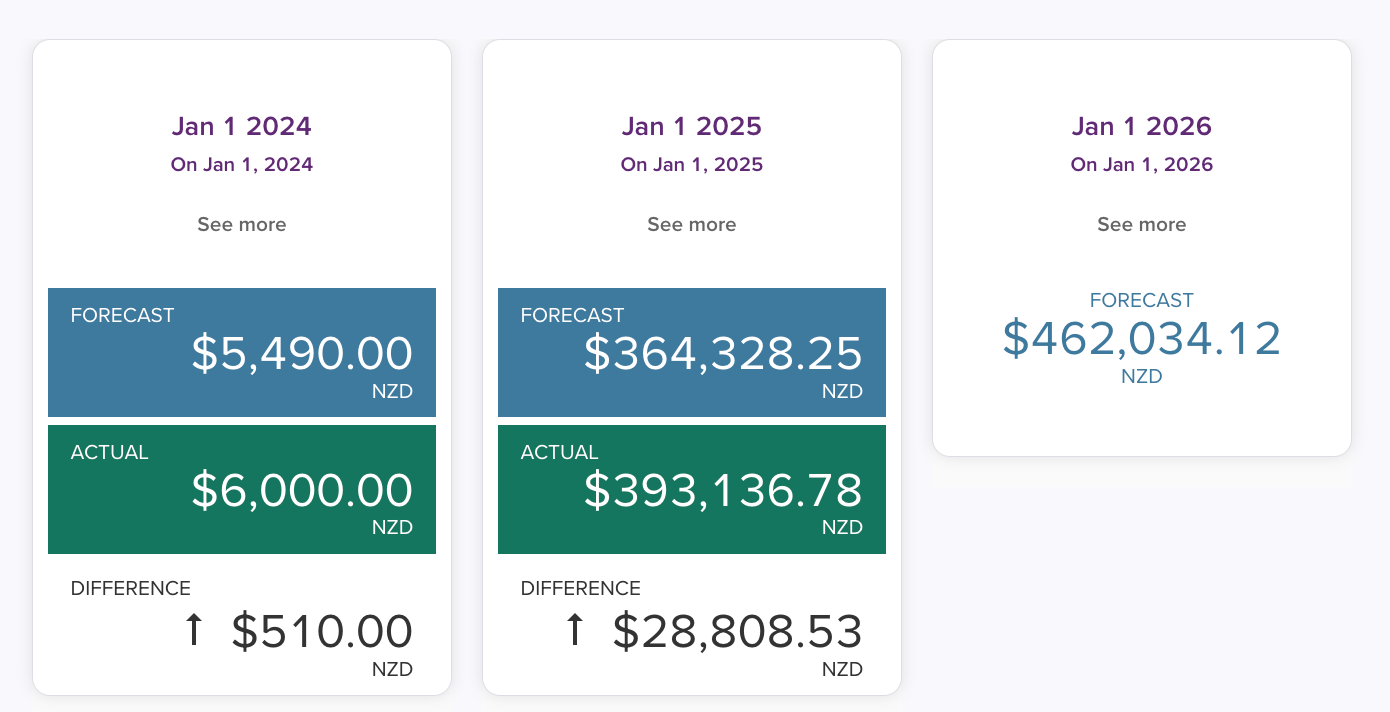The height and width of the screenshot is (712, 1390).
Task: Click the $28,808.53 difference amount
Action: [x=737, y=632]
